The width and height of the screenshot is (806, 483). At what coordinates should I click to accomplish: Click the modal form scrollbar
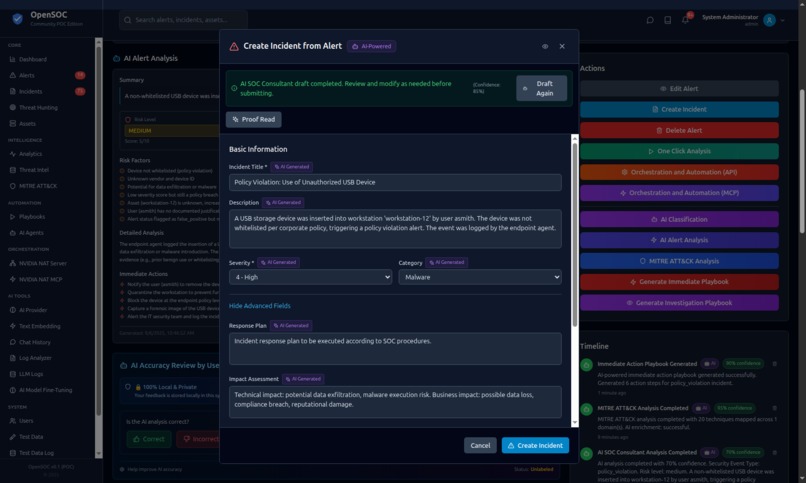coord(575,234)
